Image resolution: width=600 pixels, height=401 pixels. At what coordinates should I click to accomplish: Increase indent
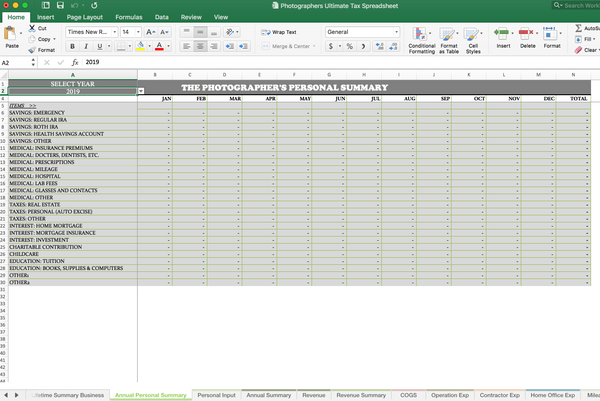(243, 46)
